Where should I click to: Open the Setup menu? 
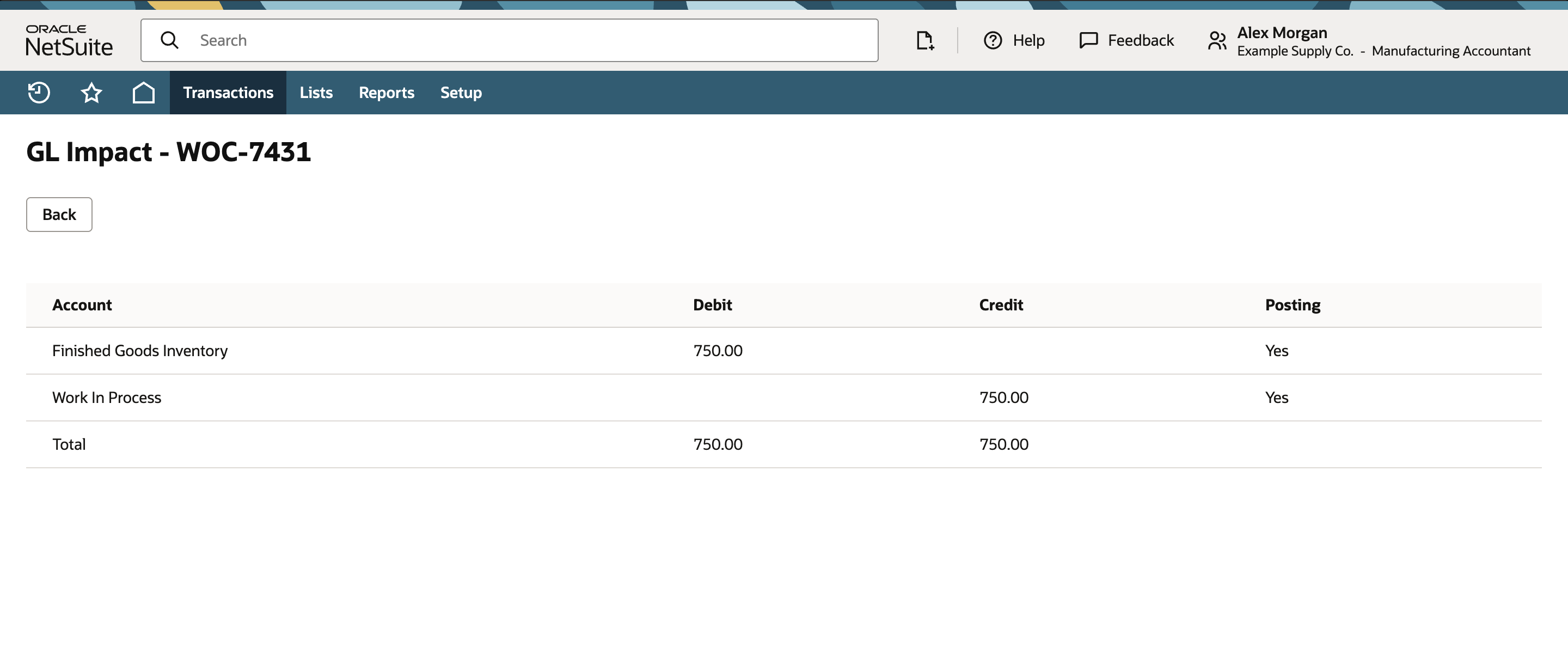point(461,93)
